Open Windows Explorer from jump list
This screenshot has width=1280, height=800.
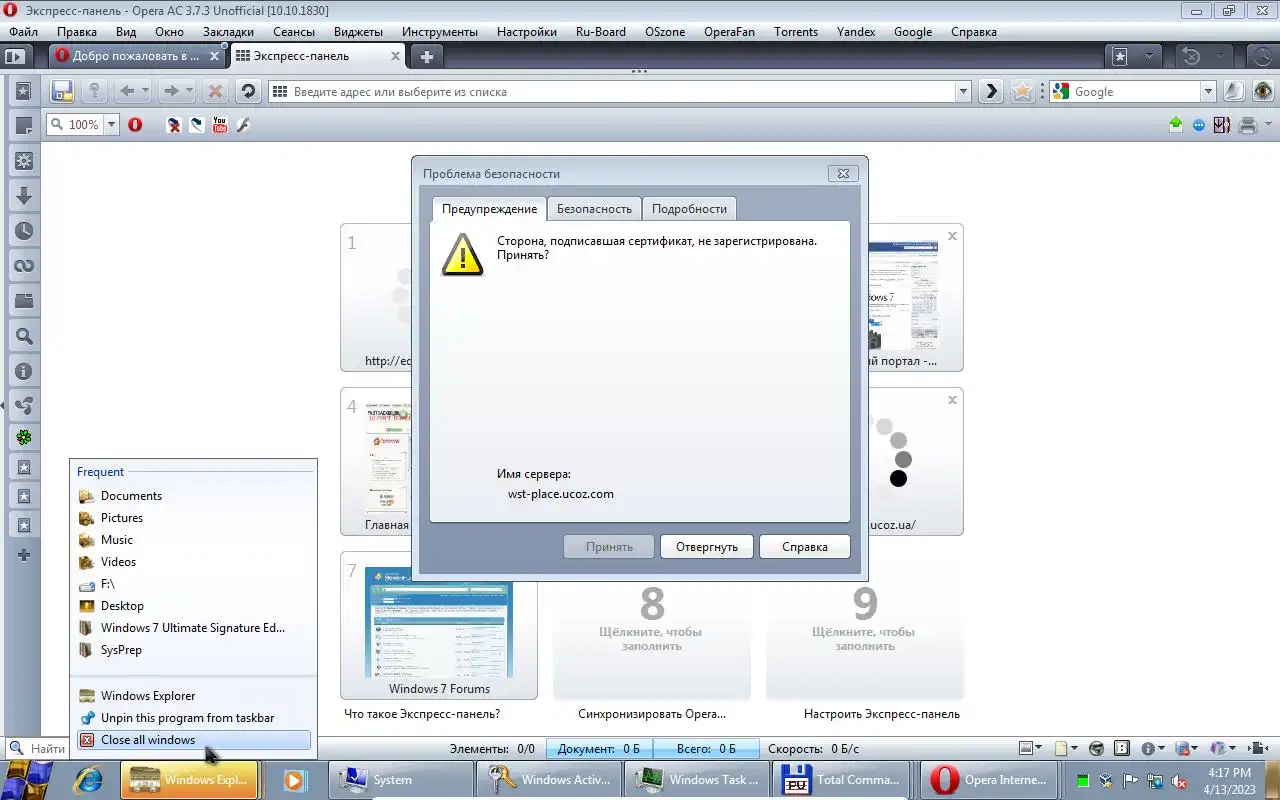(x=193, y=696)
